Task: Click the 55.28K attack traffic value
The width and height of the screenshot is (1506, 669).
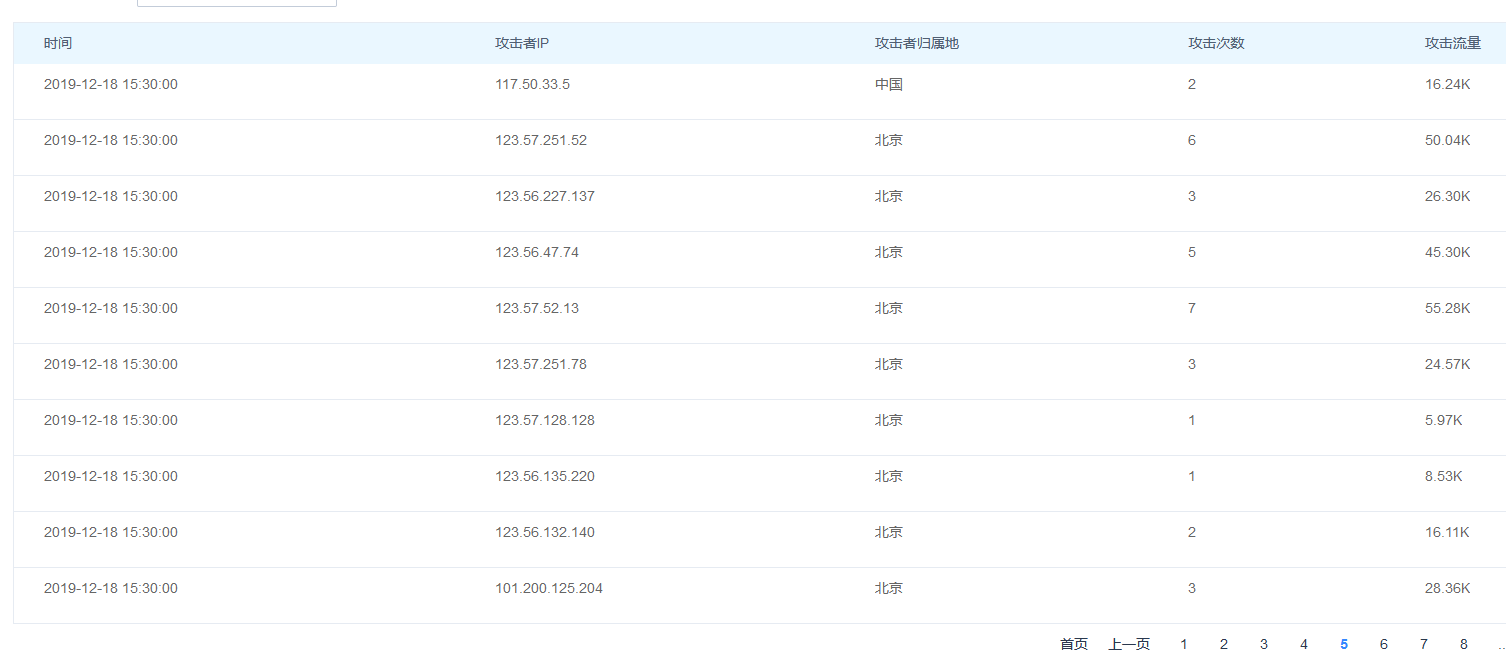Action: pos(1447,308)
